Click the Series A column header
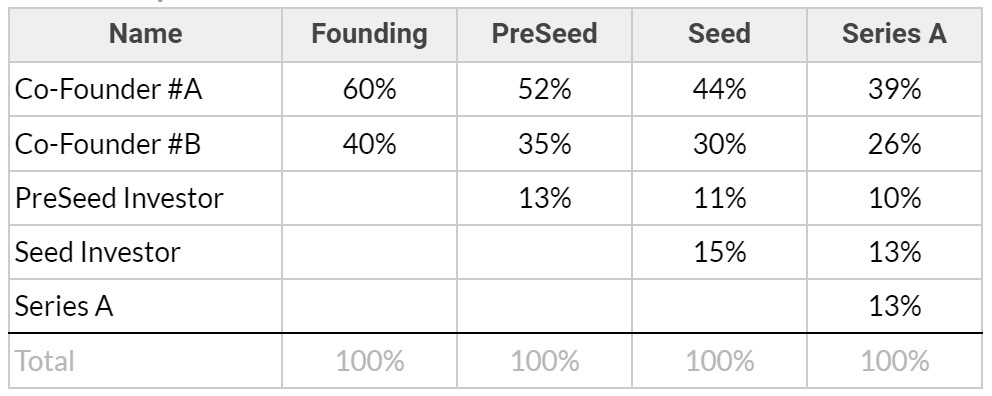This screenshot has height=396, width=992. pos(894,34)
